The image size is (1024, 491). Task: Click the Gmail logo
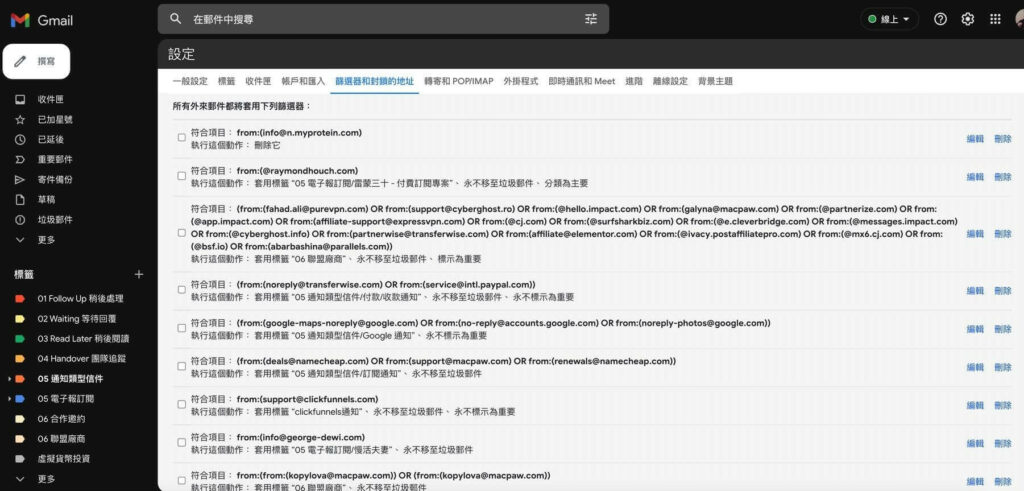point(42,20)
